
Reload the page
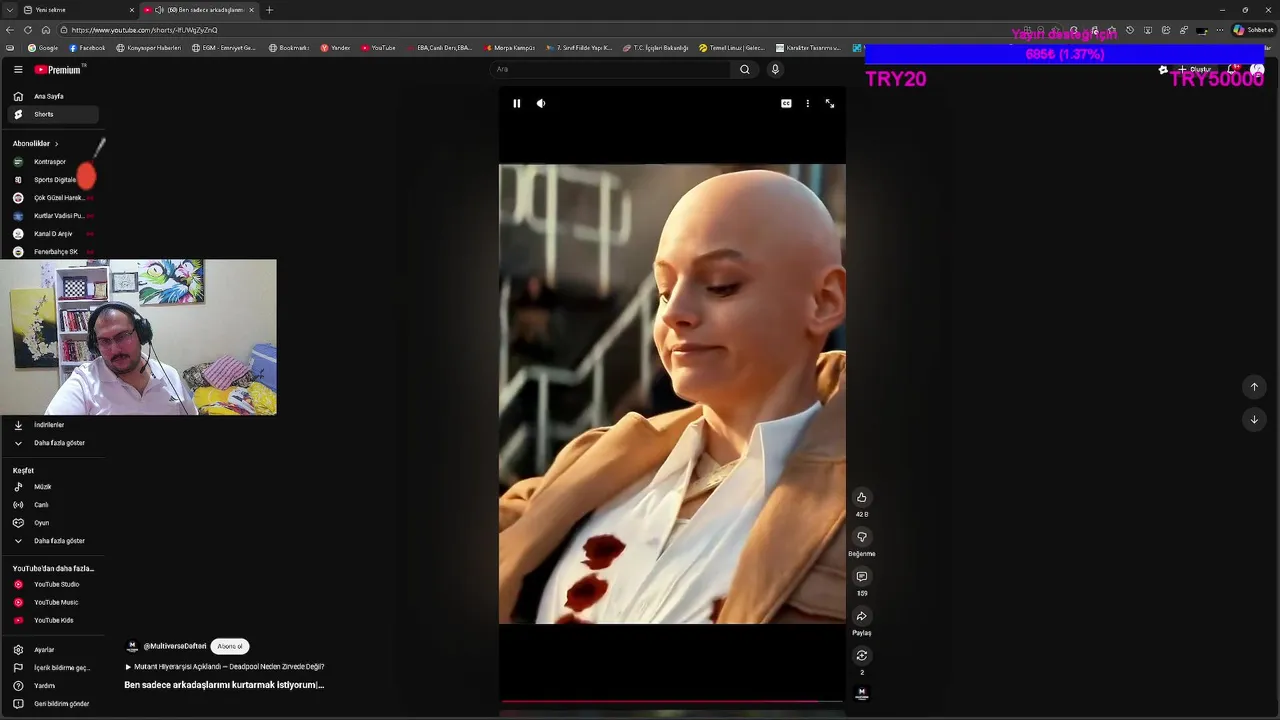click(28, 30)
